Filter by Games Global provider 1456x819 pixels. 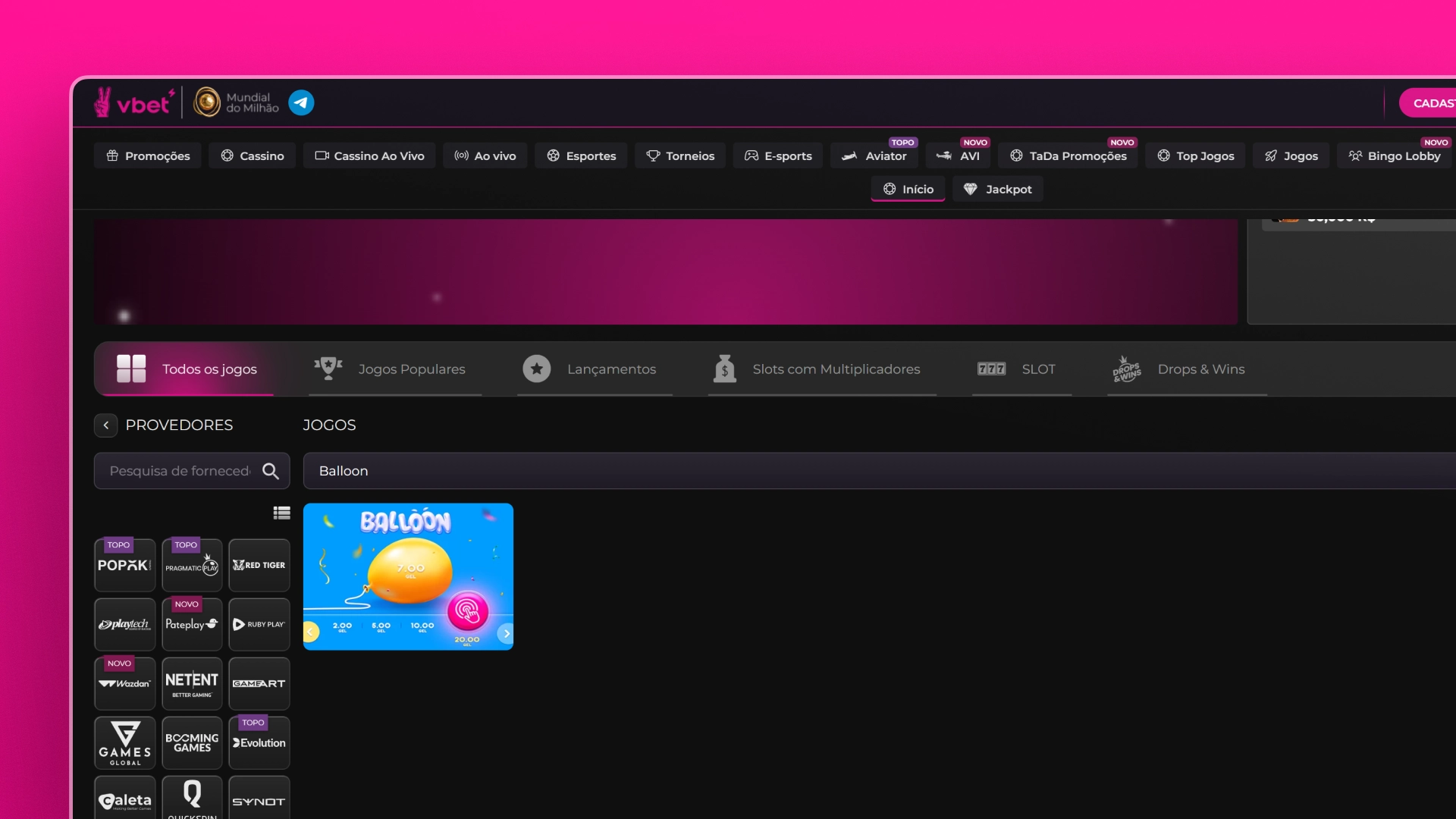tap(125, 743)
